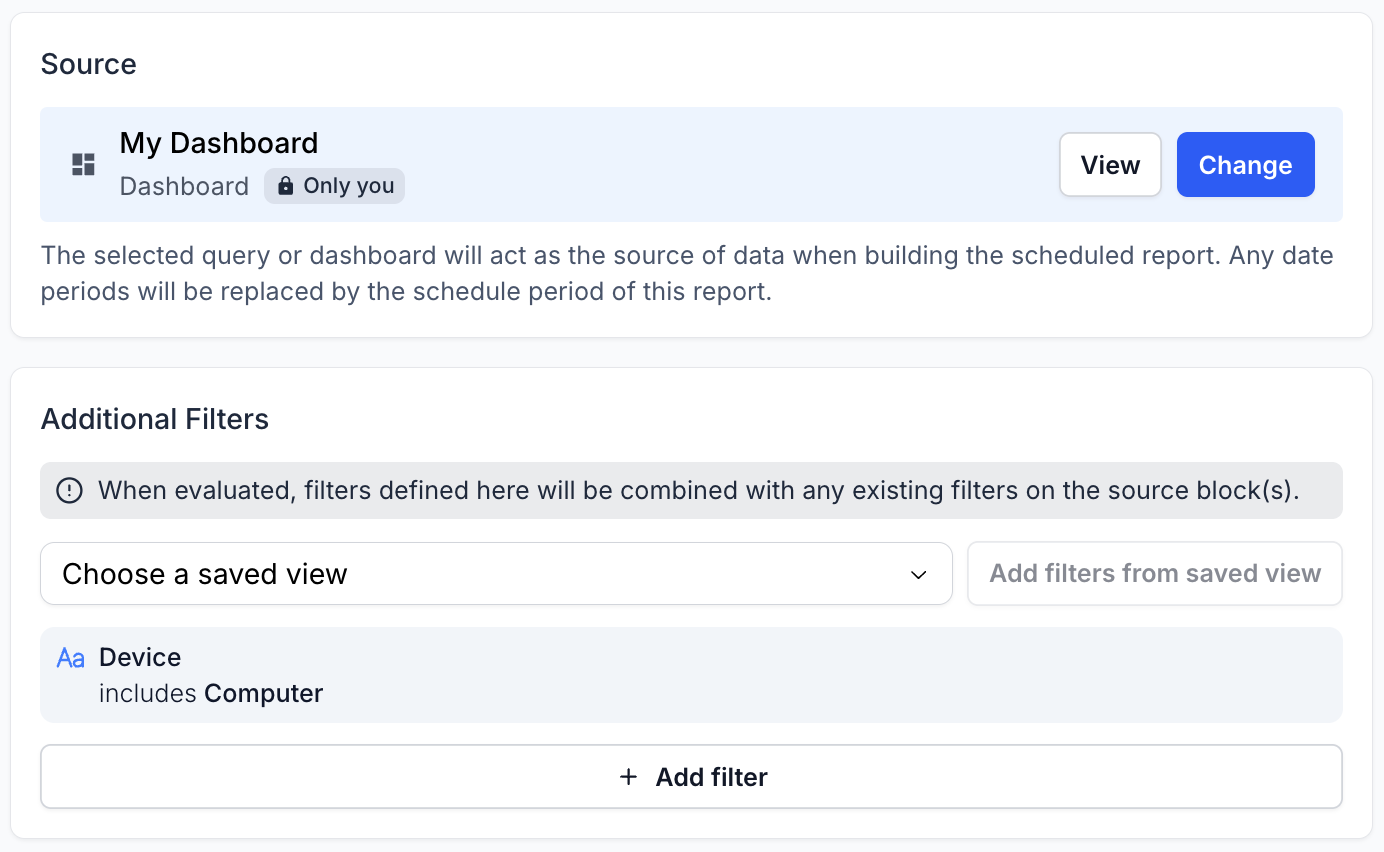The width and height of the screenshot is (1384, 852).
Task: Open the Choose a saved view dropdown
Action: tap(495, 574)
